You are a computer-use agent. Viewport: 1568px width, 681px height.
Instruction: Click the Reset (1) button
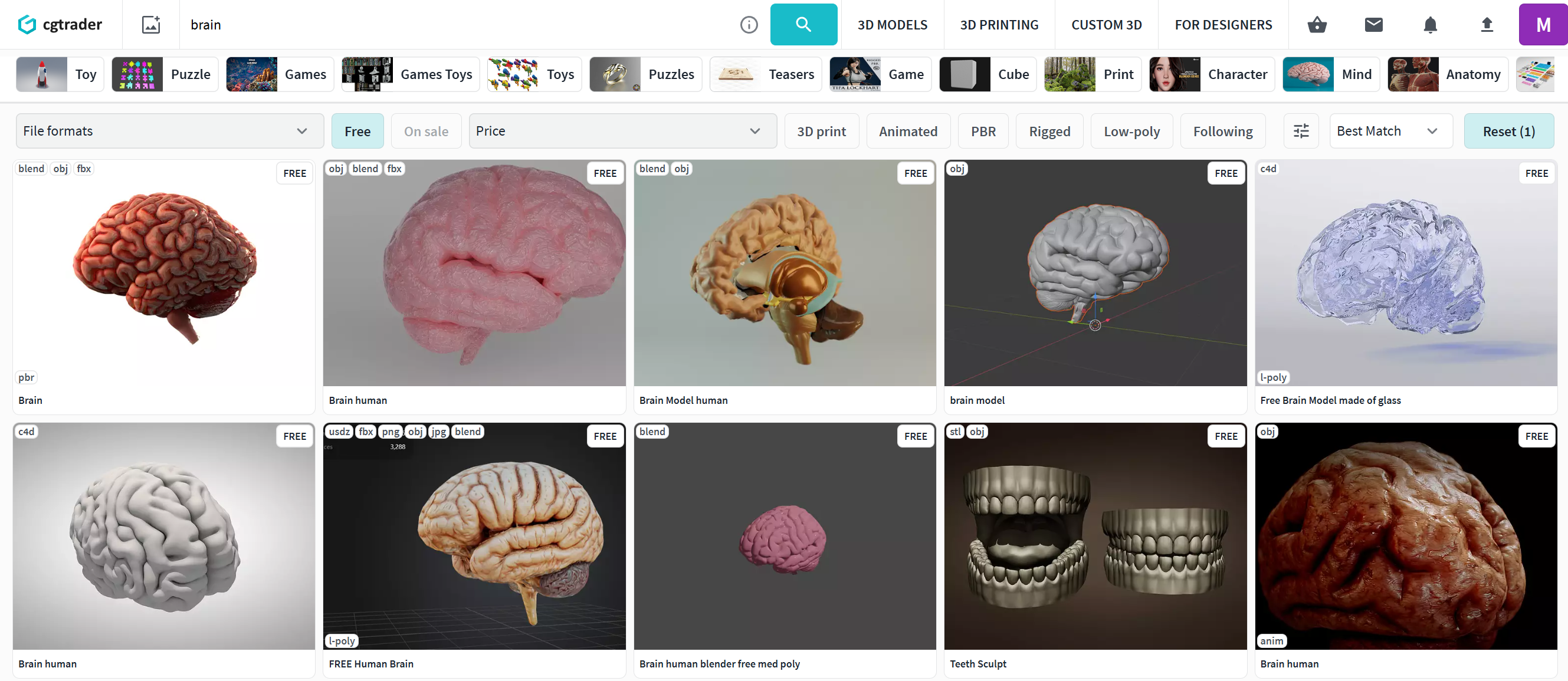[x=1508, y=131]
